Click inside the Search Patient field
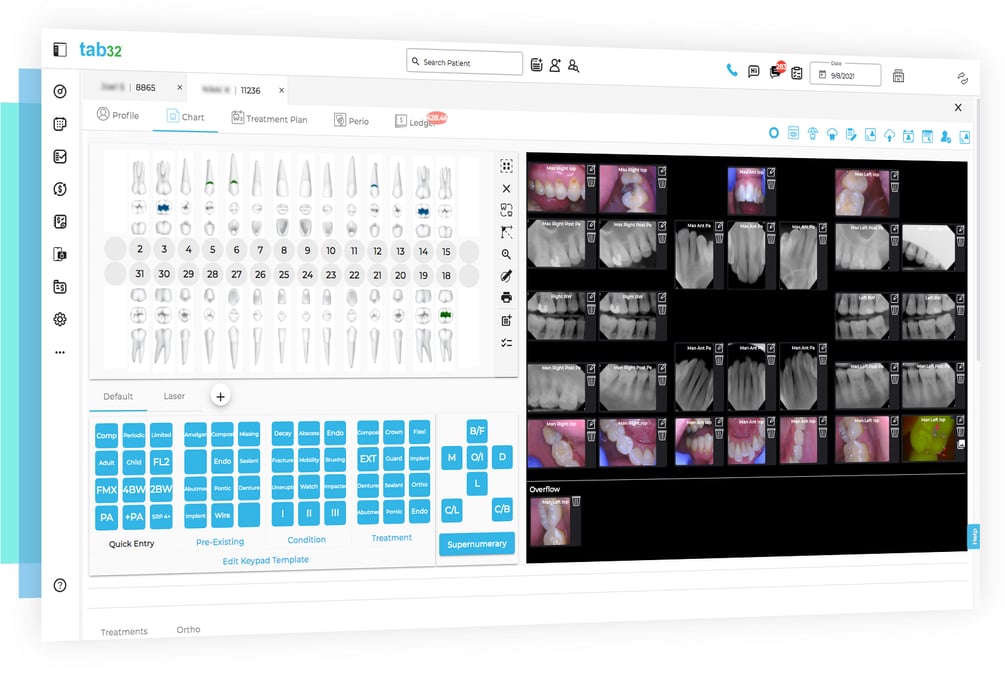The width and height of the screenshot is (1005, 673). coord(464,62)
